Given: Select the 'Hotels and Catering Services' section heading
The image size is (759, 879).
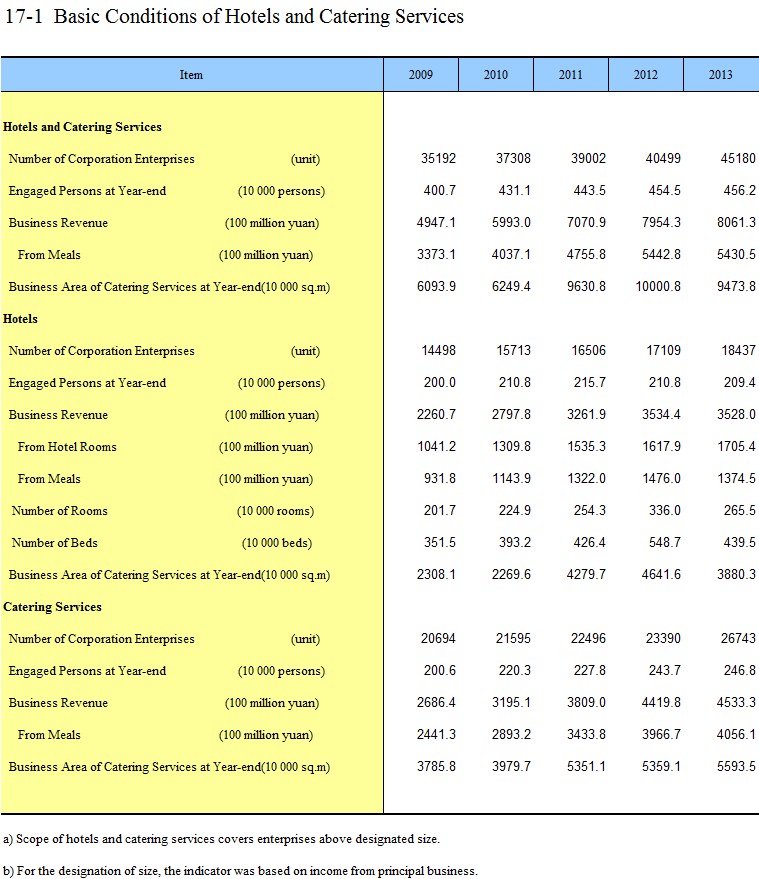Looking at the screenshot, I should click(82, 127).
